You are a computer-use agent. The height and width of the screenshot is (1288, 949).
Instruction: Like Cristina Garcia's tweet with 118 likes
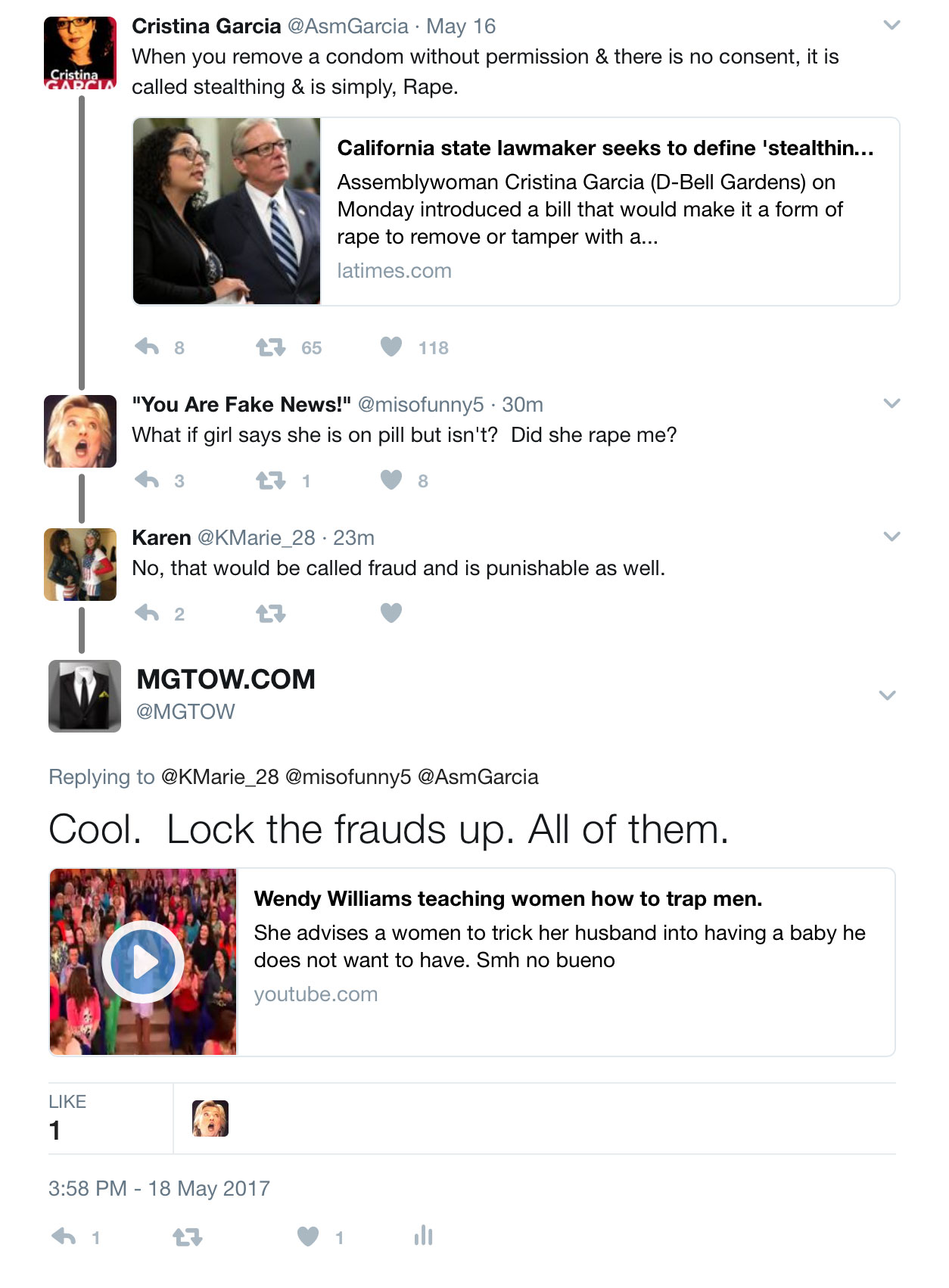click(x=391, y=347)
